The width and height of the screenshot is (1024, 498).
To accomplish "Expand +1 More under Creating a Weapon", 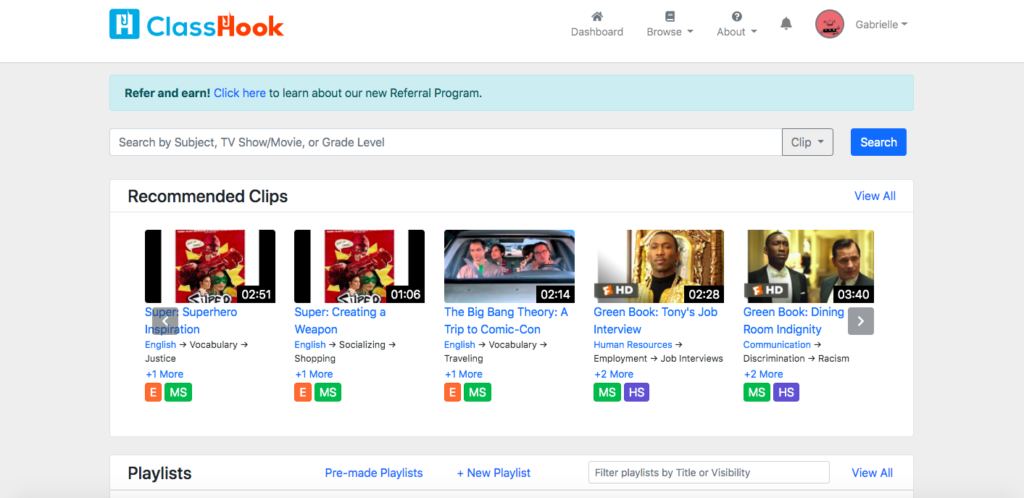I will pos(314,374).
